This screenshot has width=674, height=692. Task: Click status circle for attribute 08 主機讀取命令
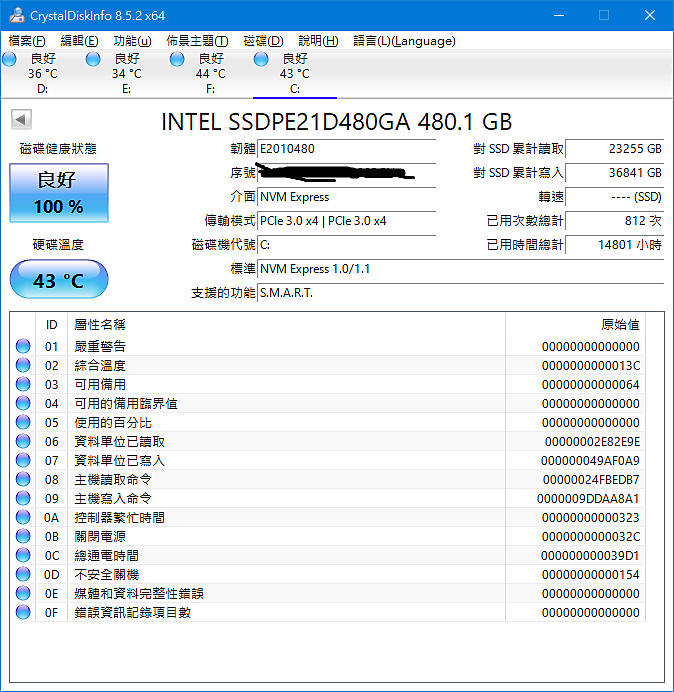pos(23,479)
